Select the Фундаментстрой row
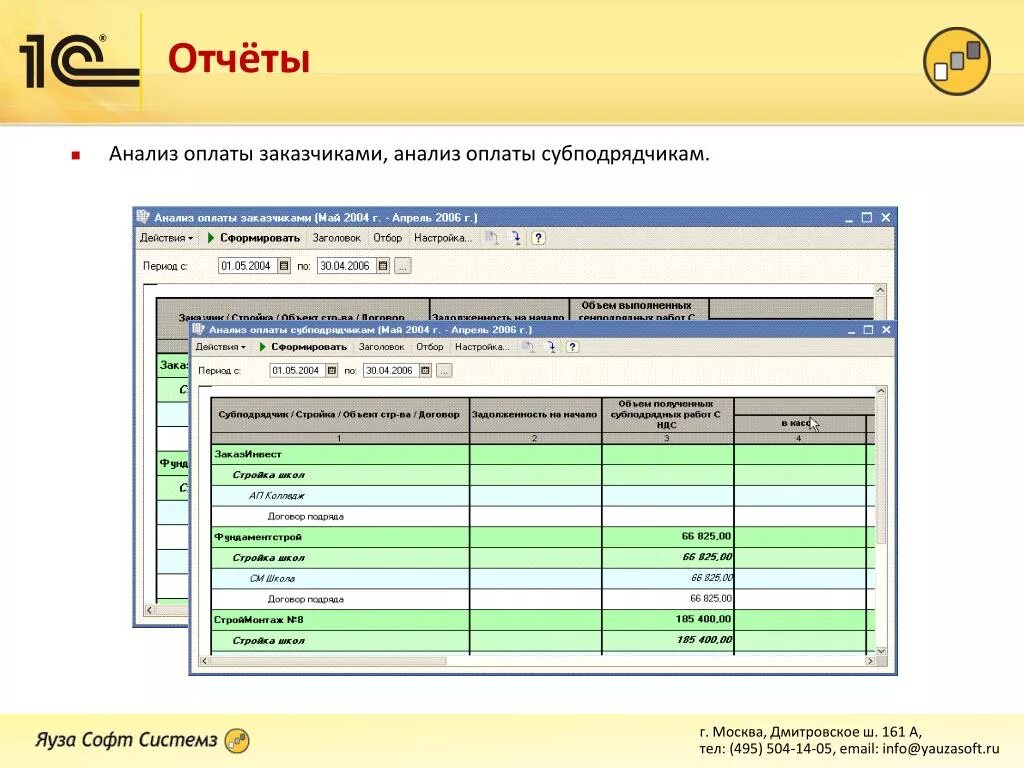 543,537
